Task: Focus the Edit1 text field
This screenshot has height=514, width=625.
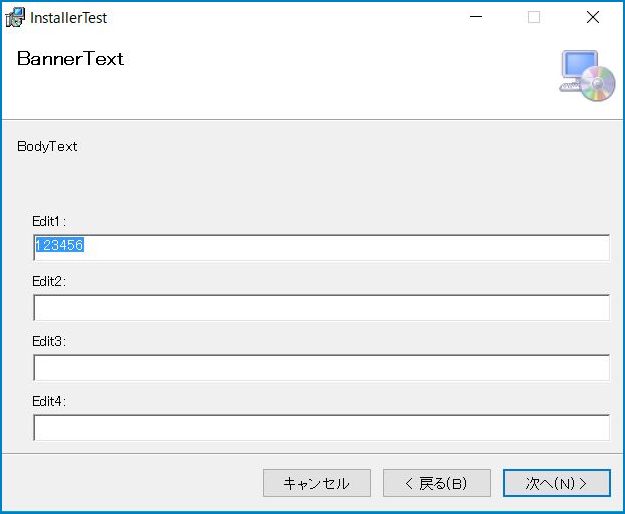Action: click(x=321, y=247)
